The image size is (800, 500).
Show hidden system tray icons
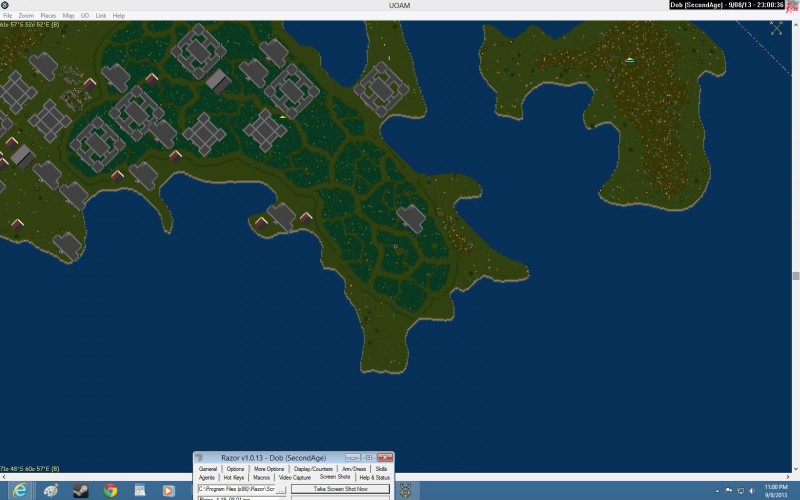(717, 491)
